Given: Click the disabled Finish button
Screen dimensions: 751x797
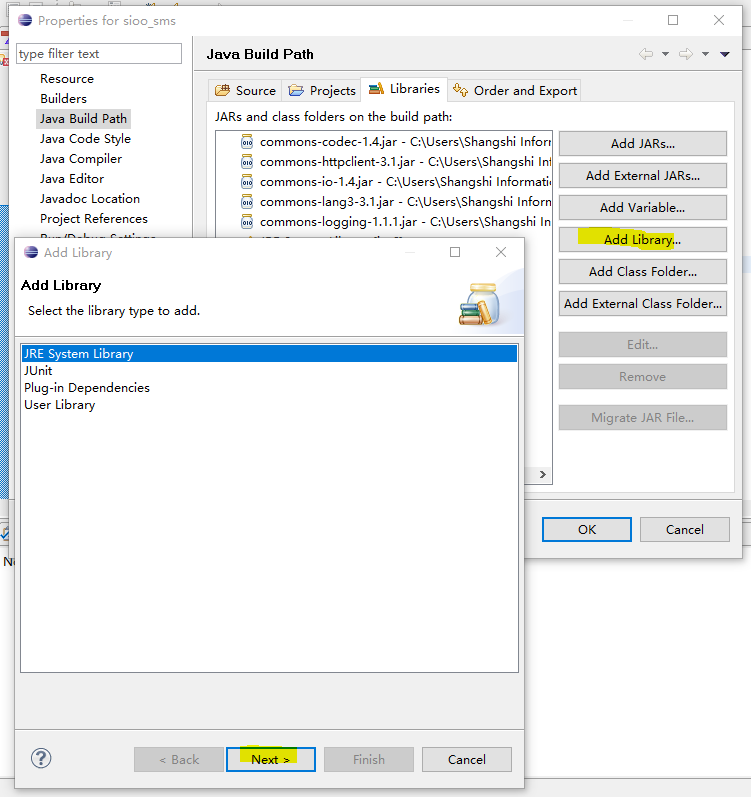Looking at the screenshot, I should 369,759.
